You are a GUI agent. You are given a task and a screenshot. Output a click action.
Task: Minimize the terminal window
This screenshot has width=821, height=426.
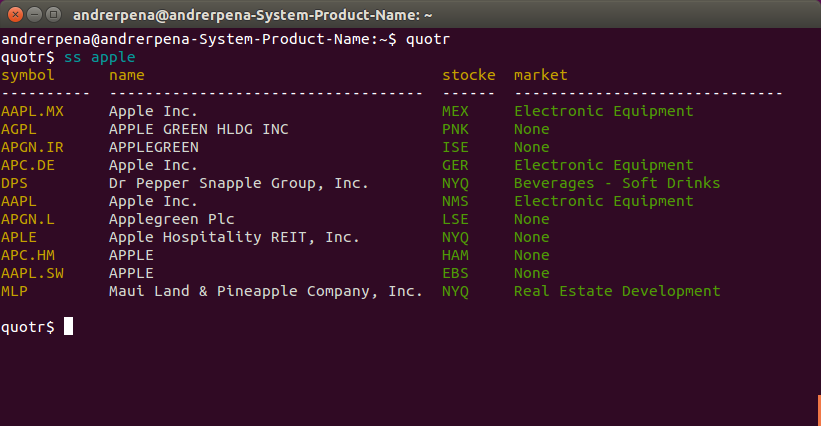[34, 15]
